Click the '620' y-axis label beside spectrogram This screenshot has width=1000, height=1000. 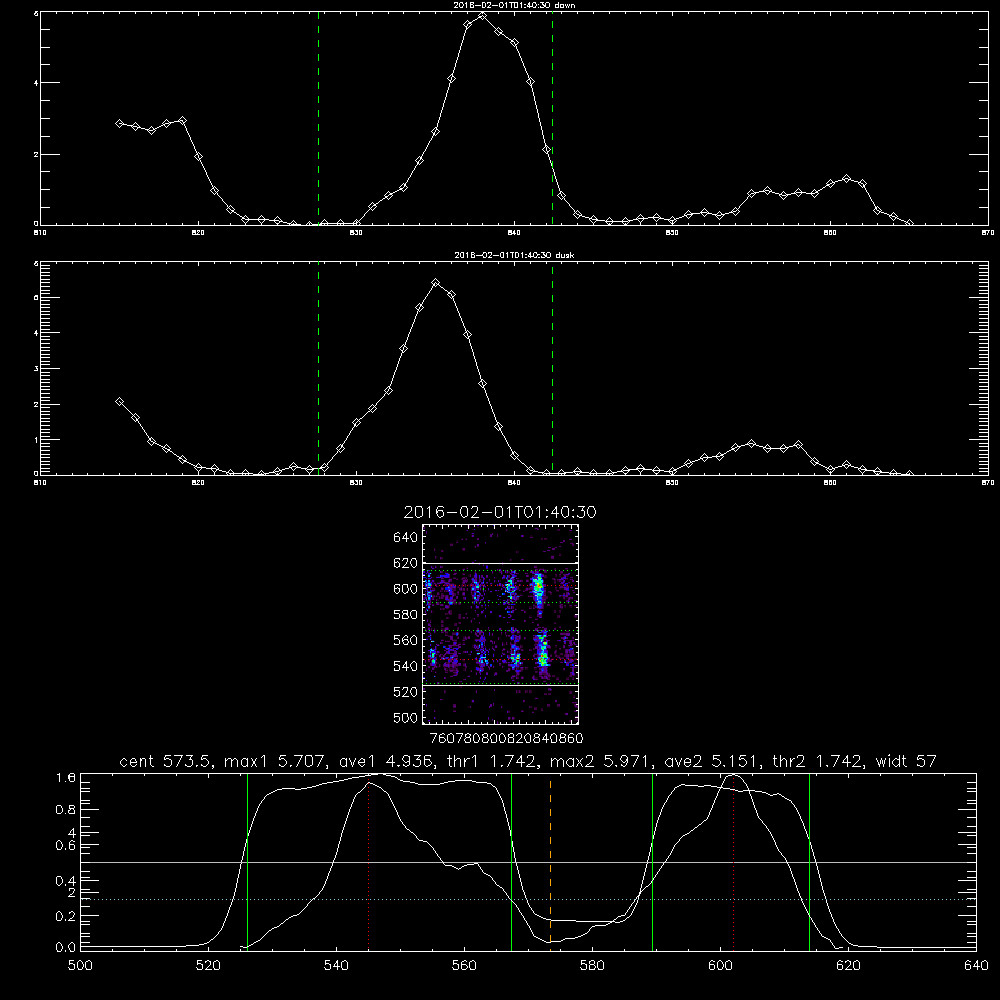coord(406,563)
